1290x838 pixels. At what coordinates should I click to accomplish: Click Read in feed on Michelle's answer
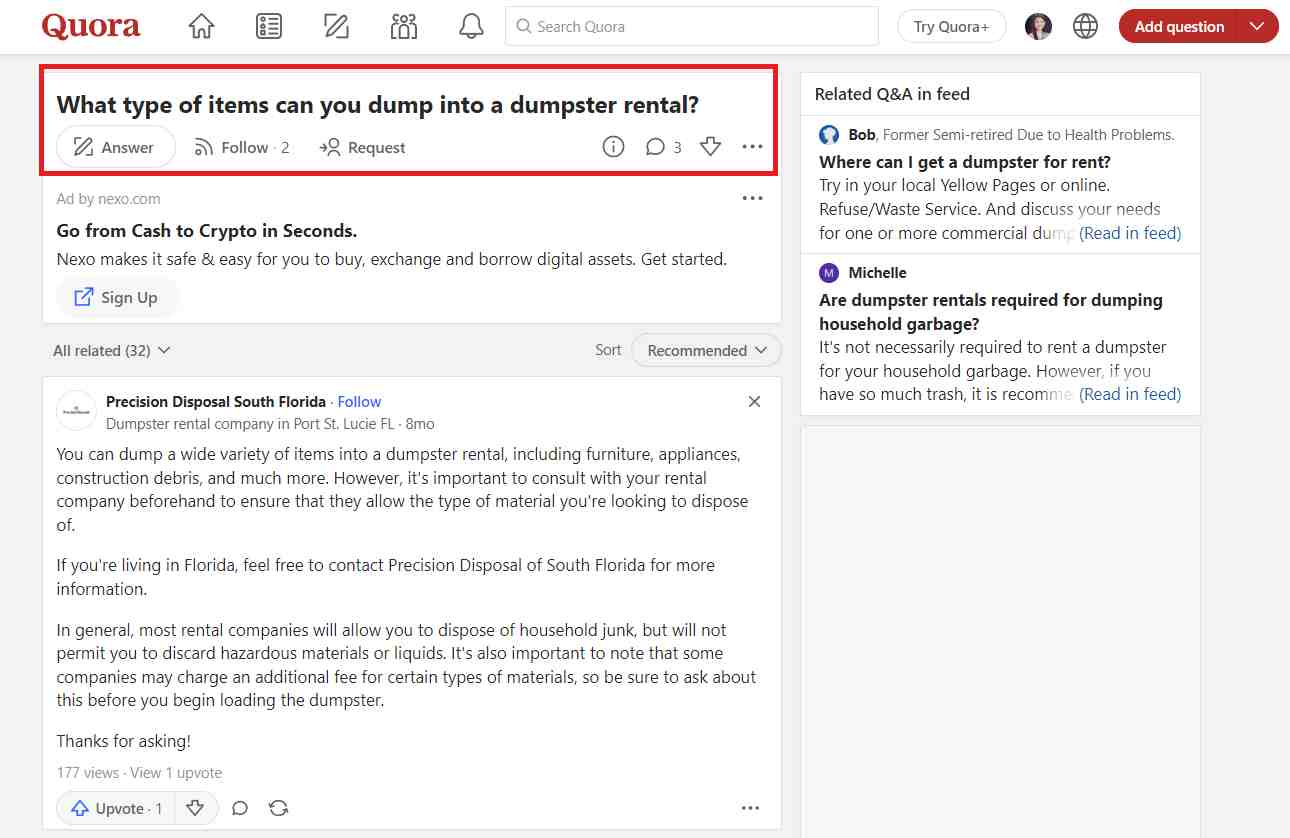[1130, 394]
